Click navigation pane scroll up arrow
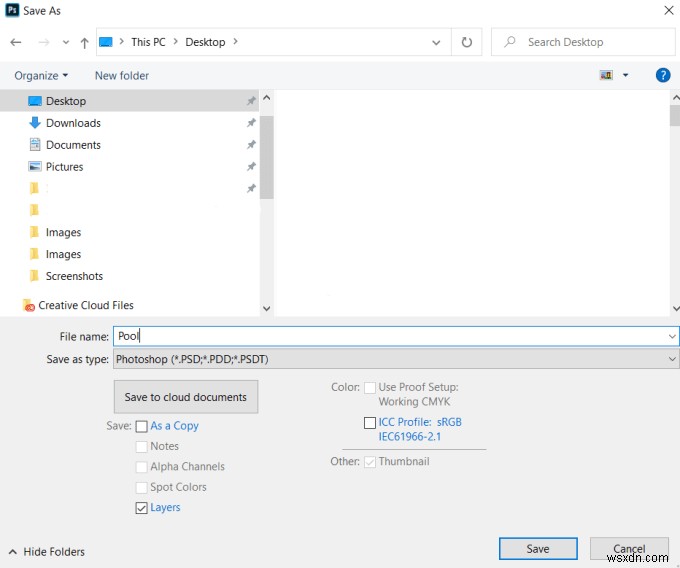The image size is (680, 568). [x=267, y=98]
